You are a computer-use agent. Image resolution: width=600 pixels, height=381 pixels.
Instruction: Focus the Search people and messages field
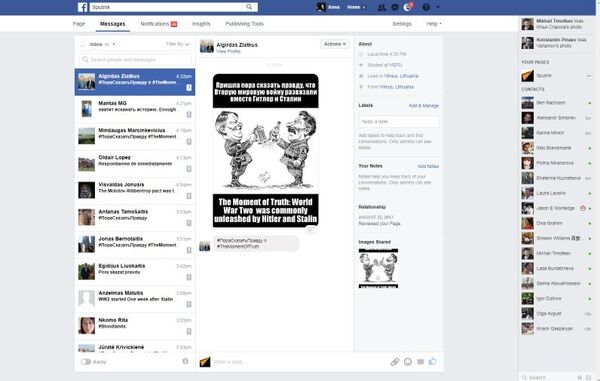[135, 60]
